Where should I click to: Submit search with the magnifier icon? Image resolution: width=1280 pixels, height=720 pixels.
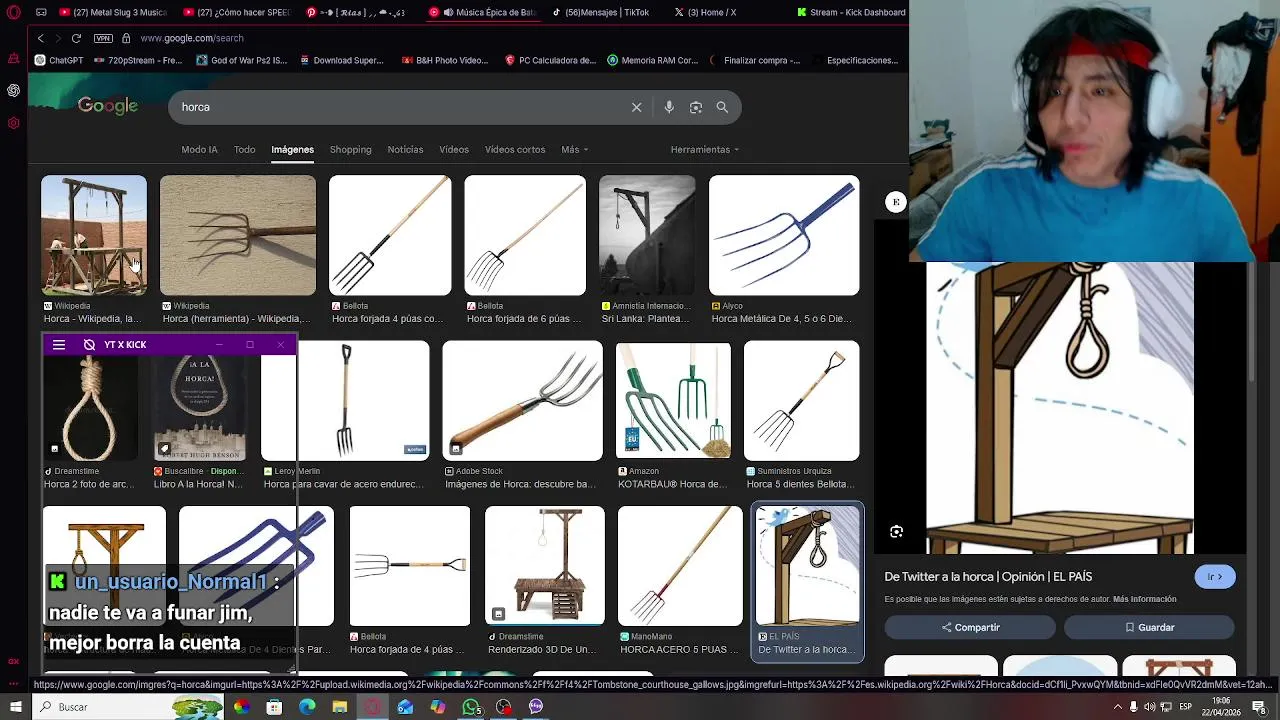pos(722,107)
